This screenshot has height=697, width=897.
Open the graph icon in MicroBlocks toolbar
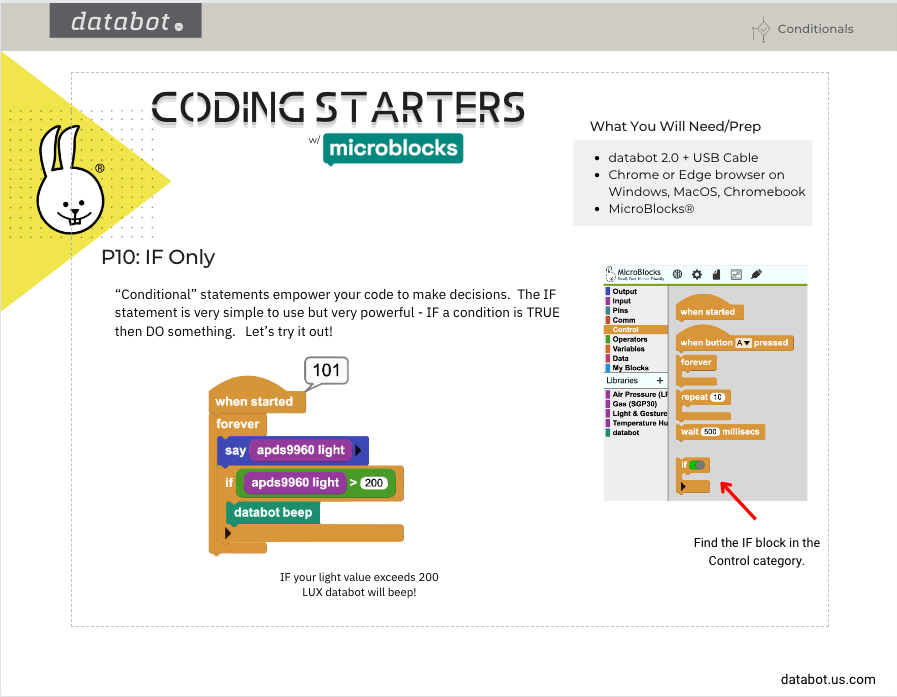(x=736, y=274)
